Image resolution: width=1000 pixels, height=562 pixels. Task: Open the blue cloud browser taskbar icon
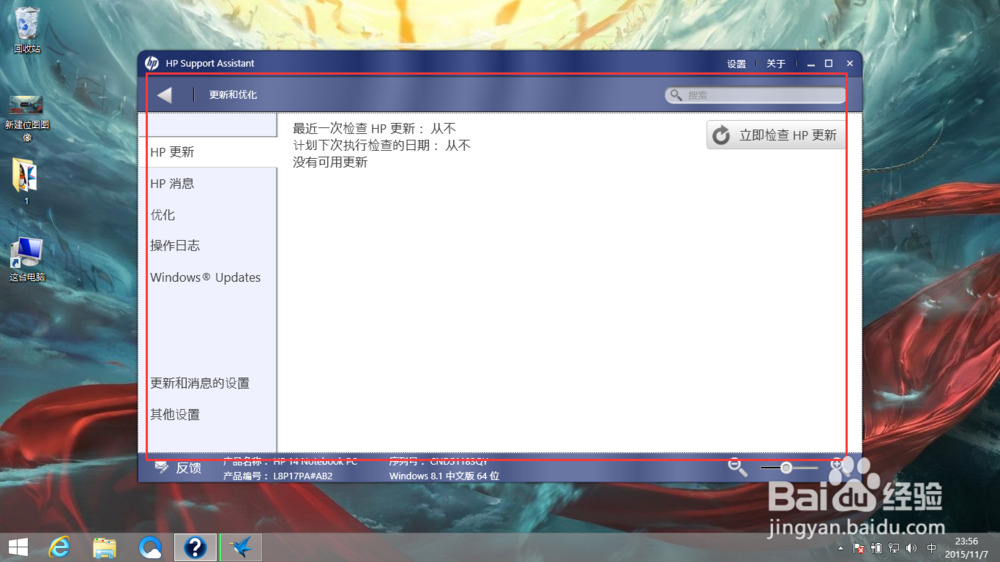[x=151, y=547]
